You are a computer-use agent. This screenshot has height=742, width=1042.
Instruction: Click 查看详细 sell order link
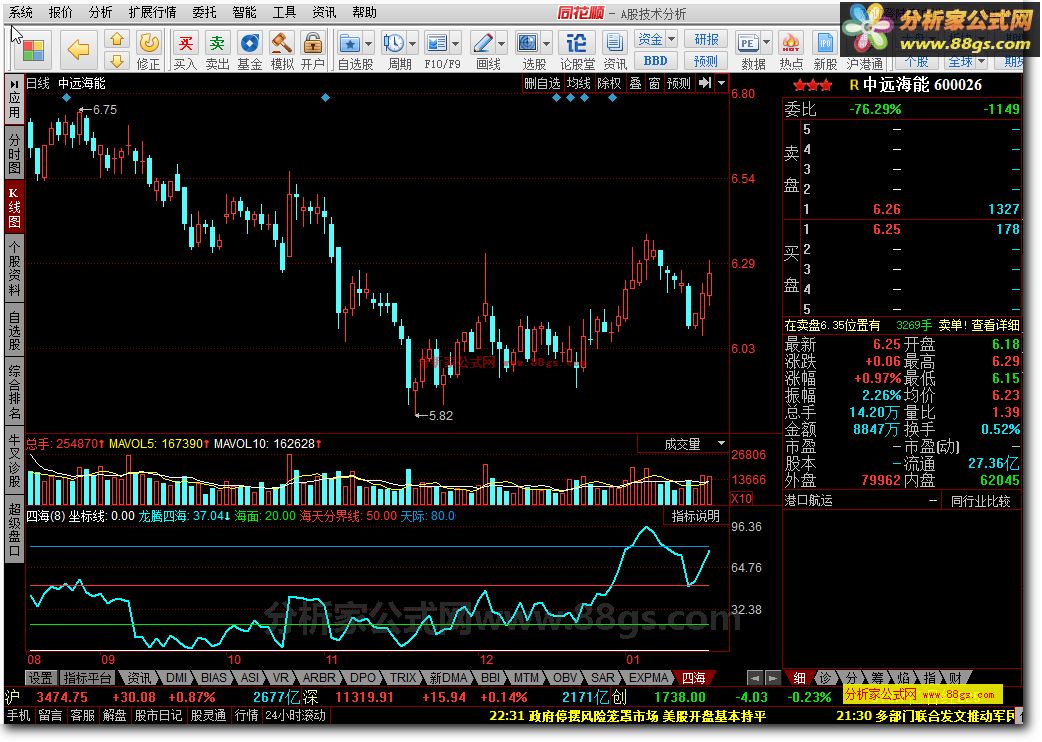(x=995, y=325)
